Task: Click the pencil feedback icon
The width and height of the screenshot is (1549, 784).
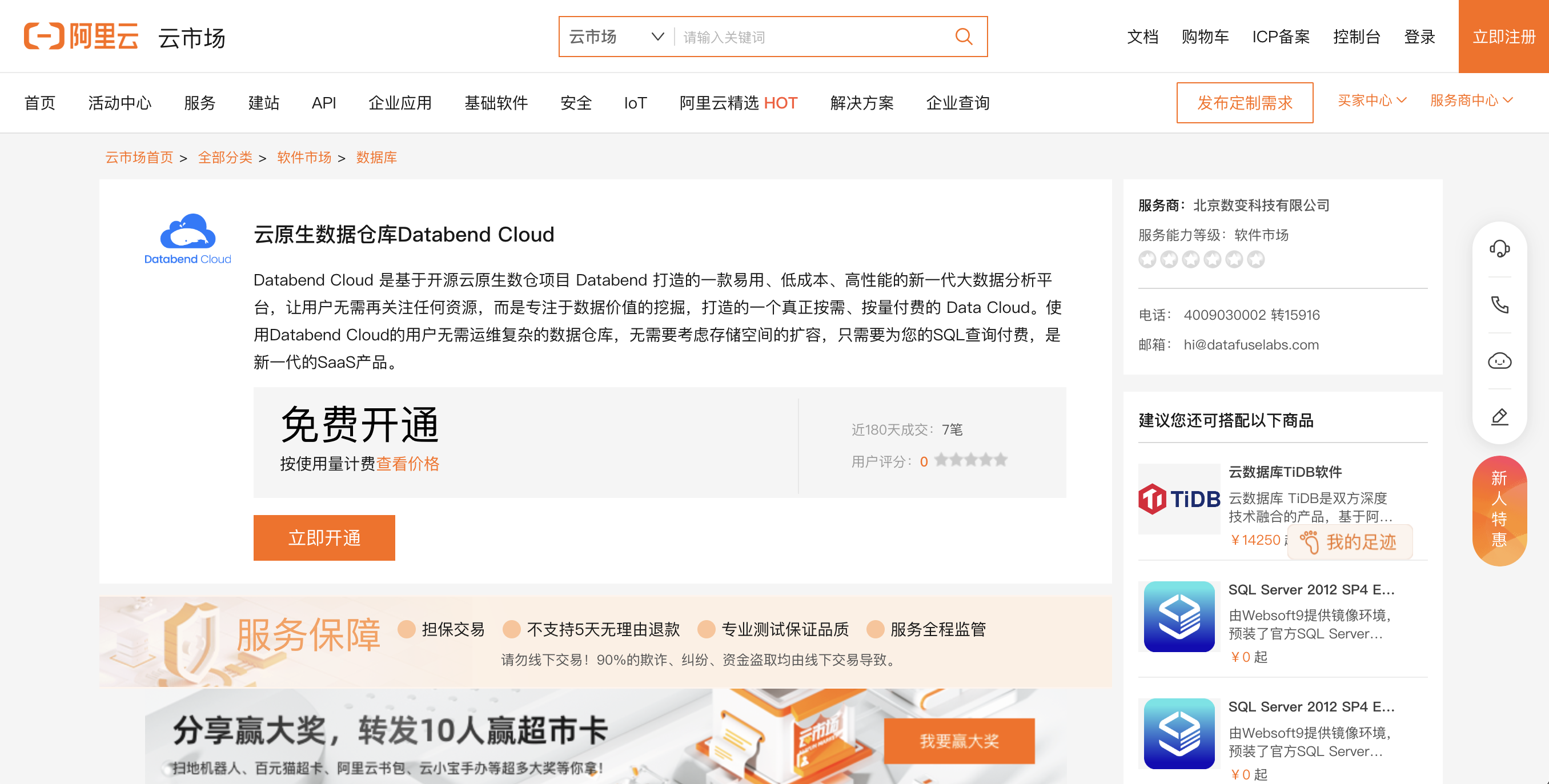Action: click(x=1499, y=417)
